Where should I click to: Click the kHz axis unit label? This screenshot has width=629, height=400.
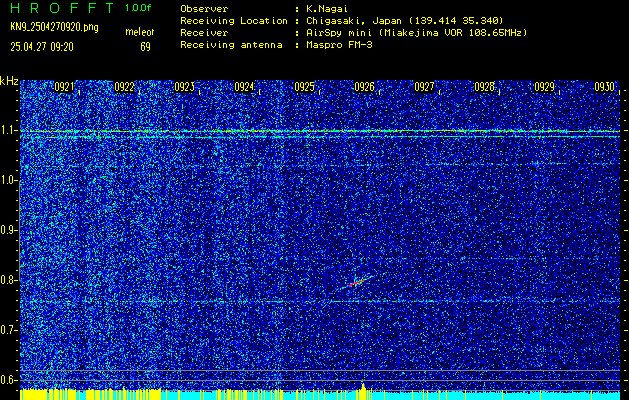pos(9,81)
